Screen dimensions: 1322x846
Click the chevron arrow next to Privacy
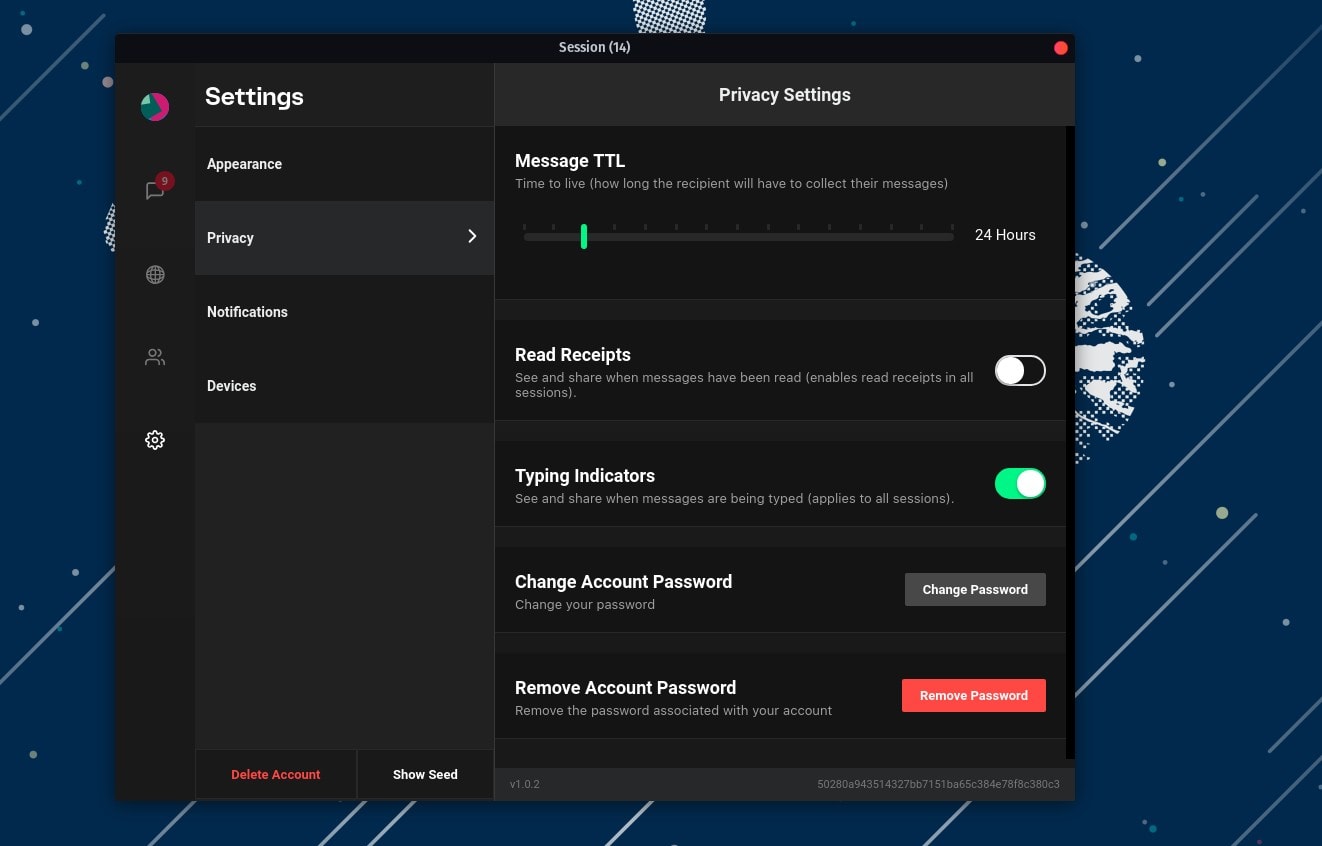472,237
